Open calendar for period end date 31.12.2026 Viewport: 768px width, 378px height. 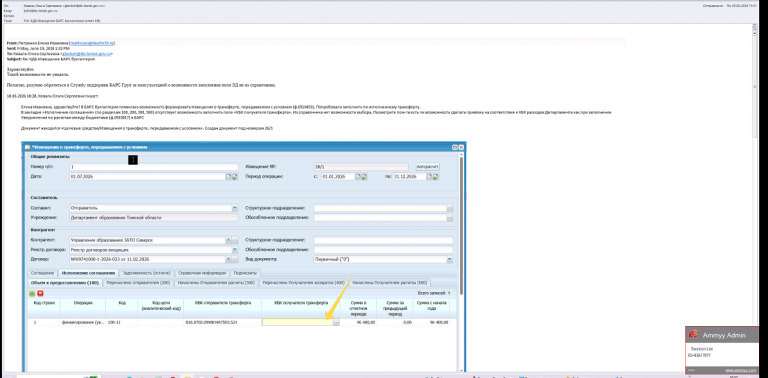[430, 176]
